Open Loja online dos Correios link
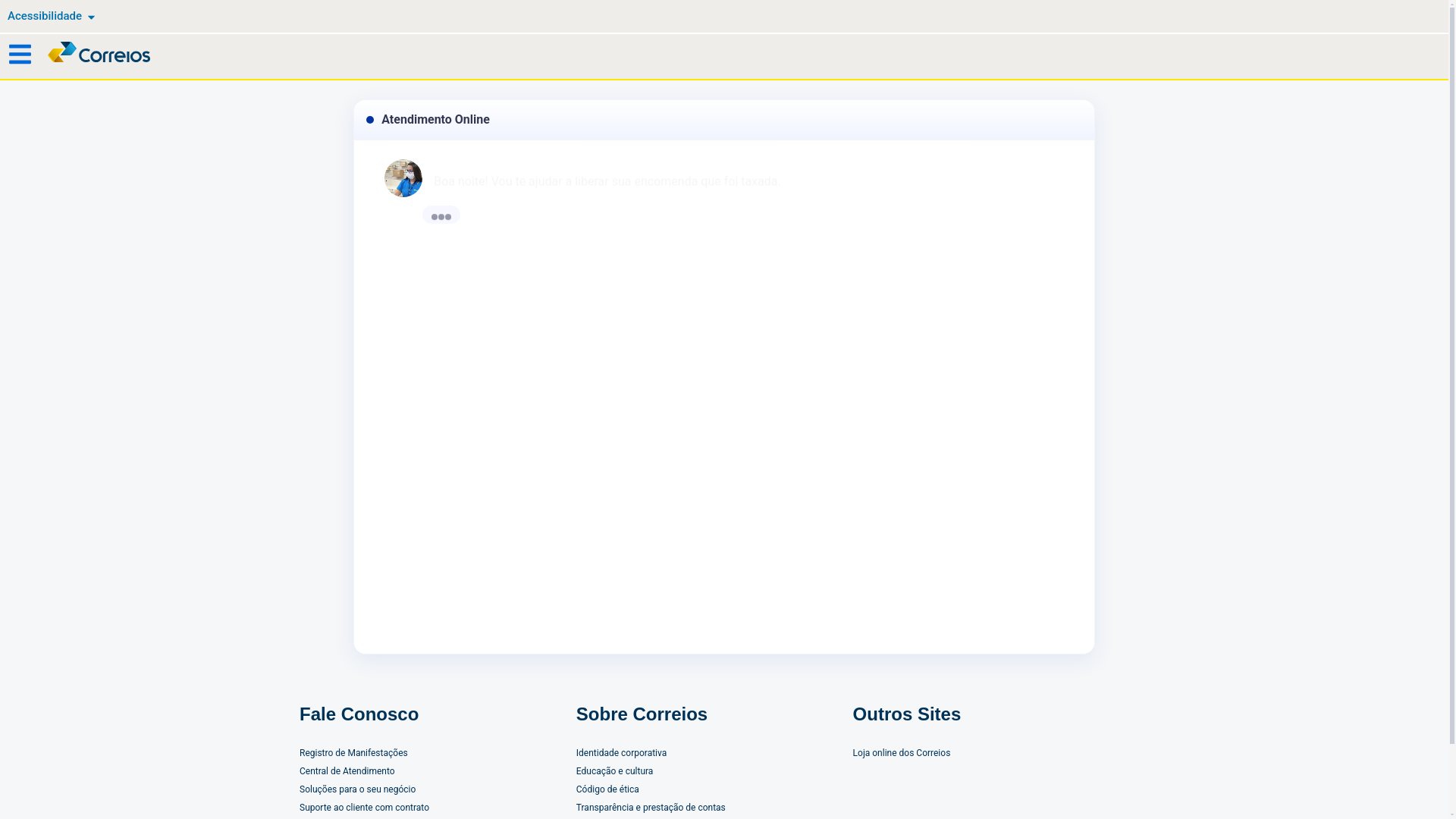The image size is (1456, 819). 901,753
